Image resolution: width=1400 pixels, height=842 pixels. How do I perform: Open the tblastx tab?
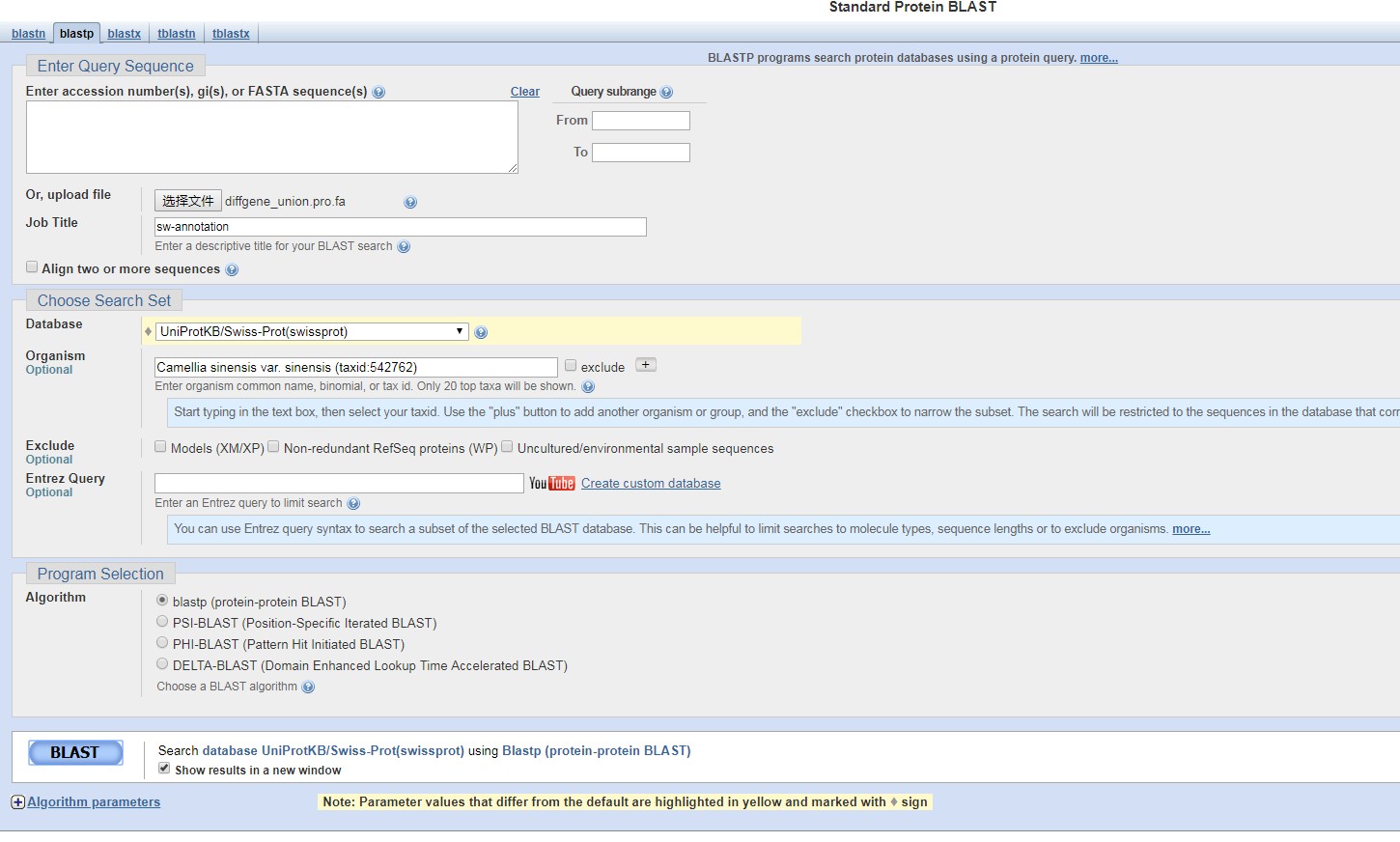[231, 34]
